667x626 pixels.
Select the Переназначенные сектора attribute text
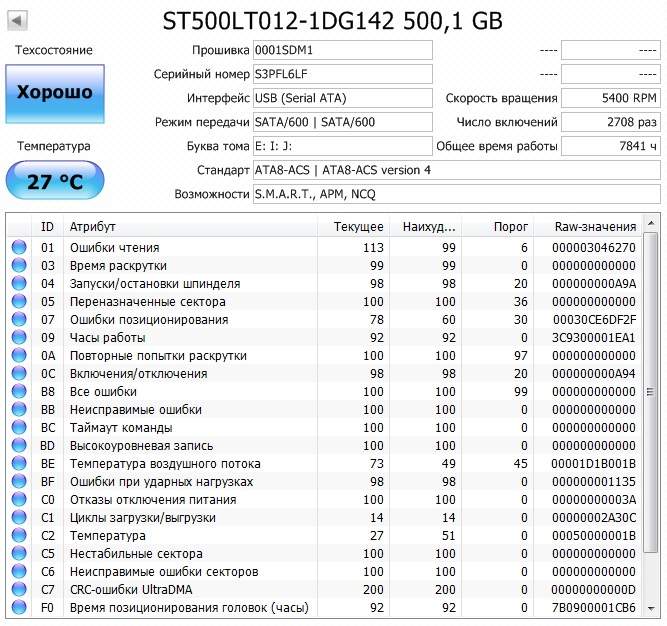click(x=148, y=302)
